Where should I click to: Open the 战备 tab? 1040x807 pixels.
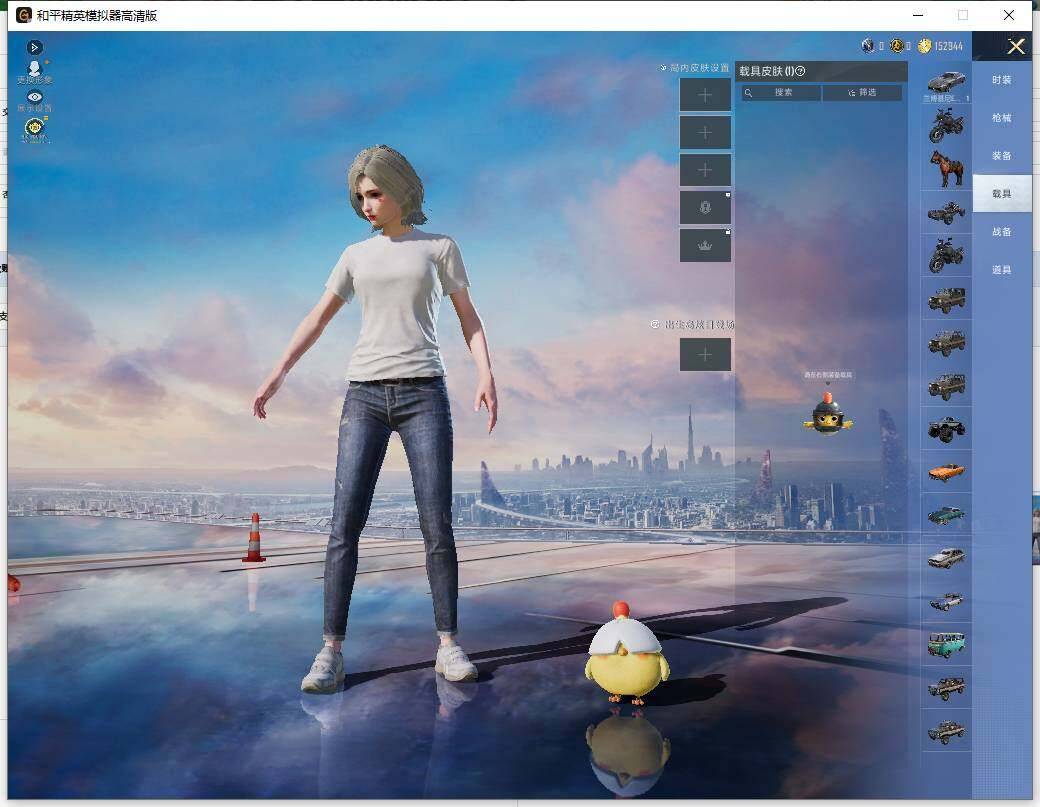point(1002,231)
